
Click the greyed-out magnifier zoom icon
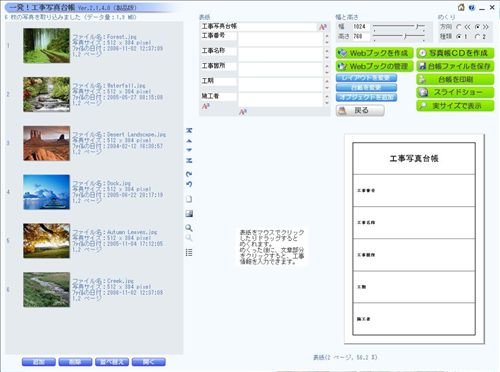point(189,238)
